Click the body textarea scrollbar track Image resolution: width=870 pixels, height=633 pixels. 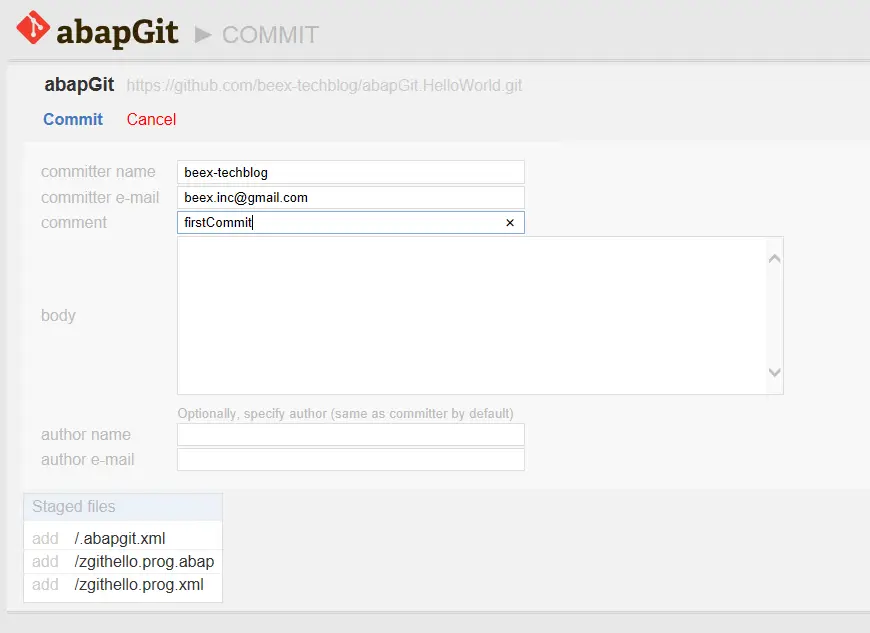point(775,316)
